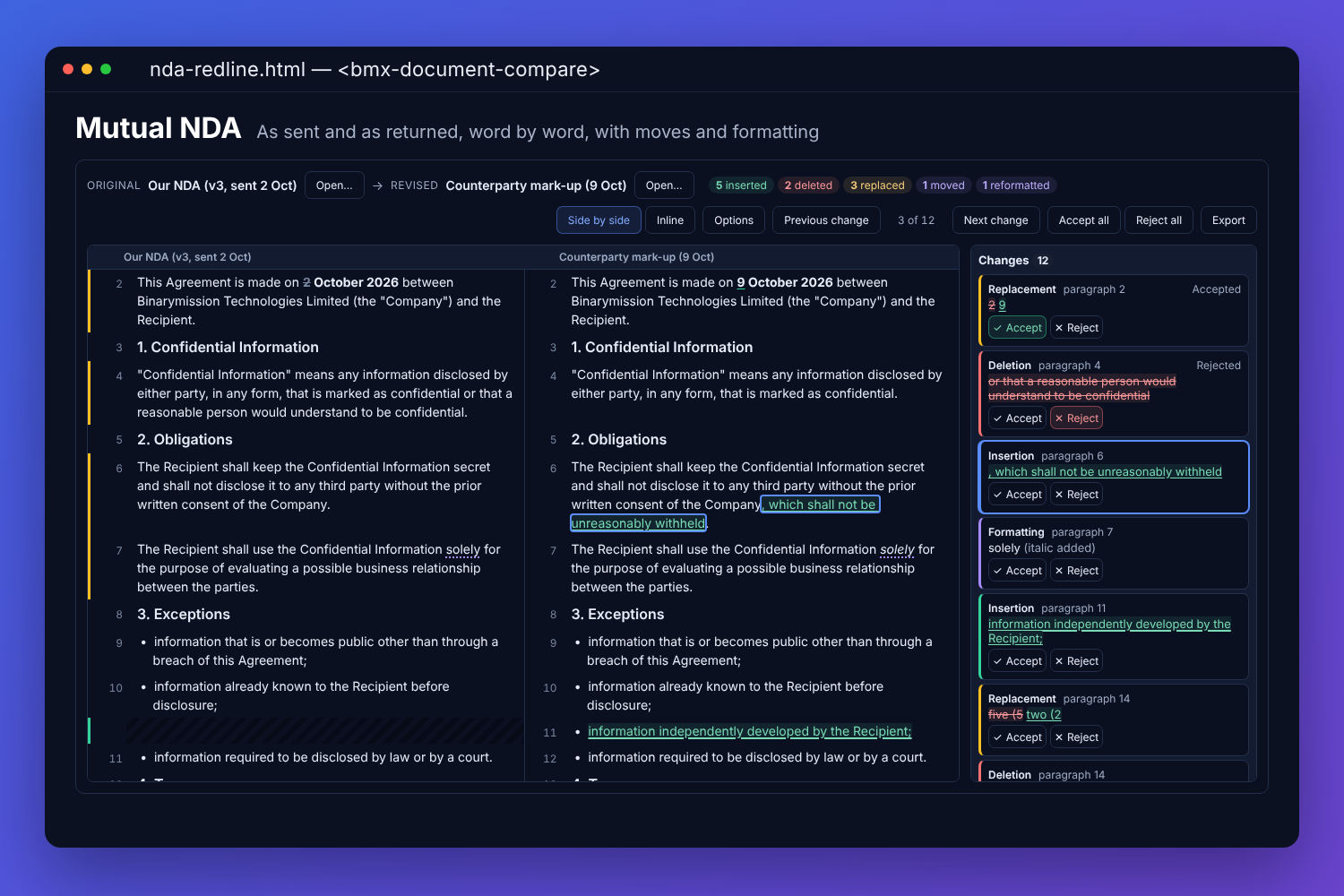Click the green maximize window dot
1344x896 pixels.
point(106,69)
